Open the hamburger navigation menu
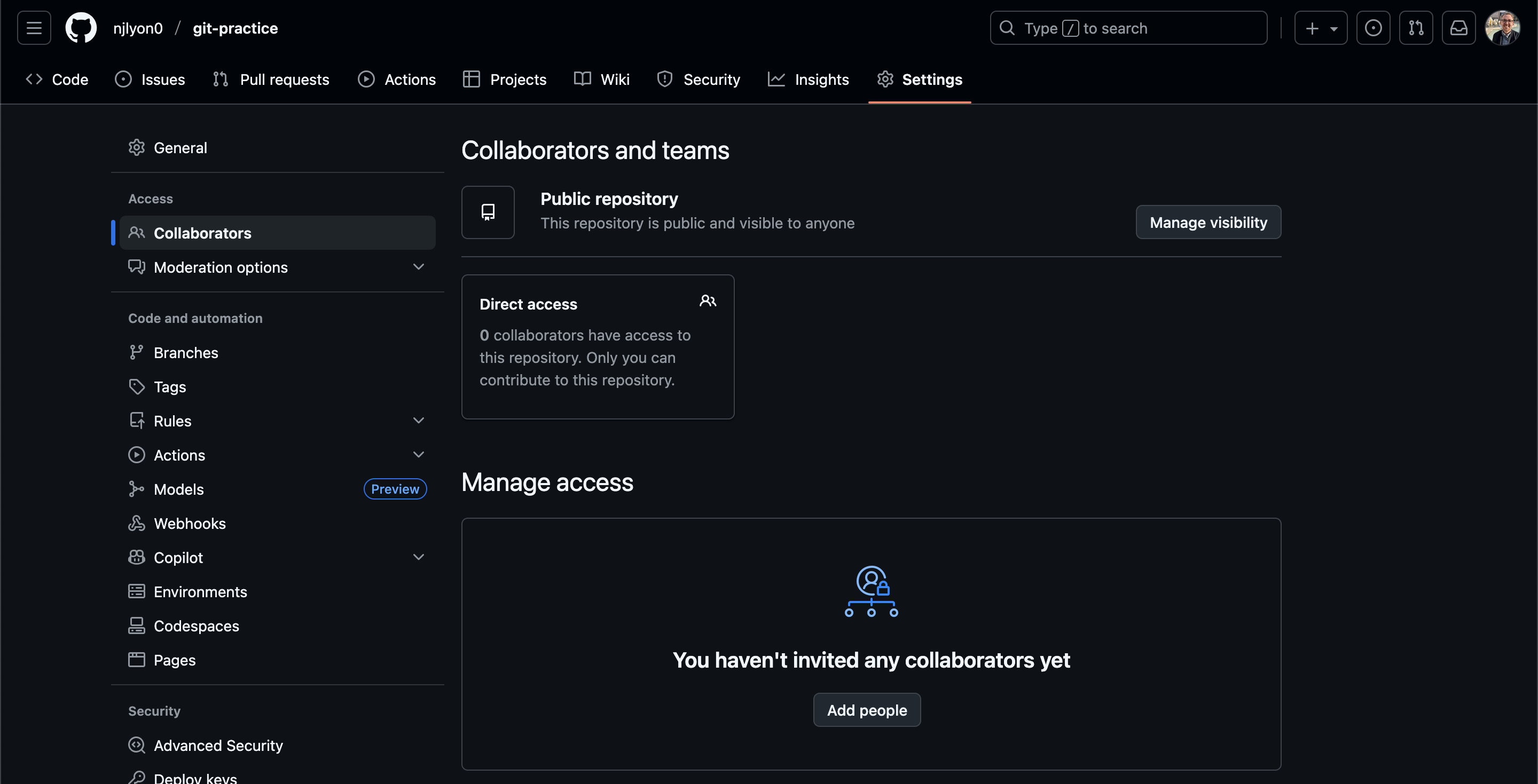The image size is (1538, 784). 34,27
